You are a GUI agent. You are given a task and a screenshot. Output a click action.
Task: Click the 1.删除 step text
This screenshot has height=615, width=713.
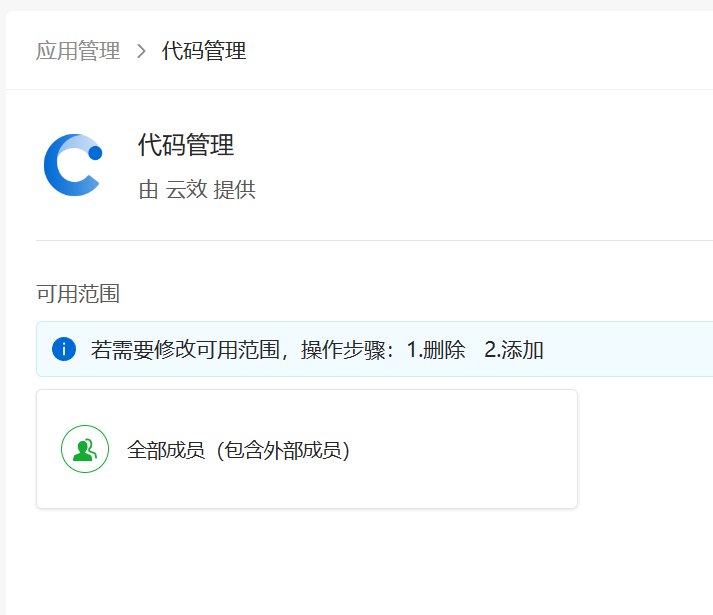[x=436, y=350]
